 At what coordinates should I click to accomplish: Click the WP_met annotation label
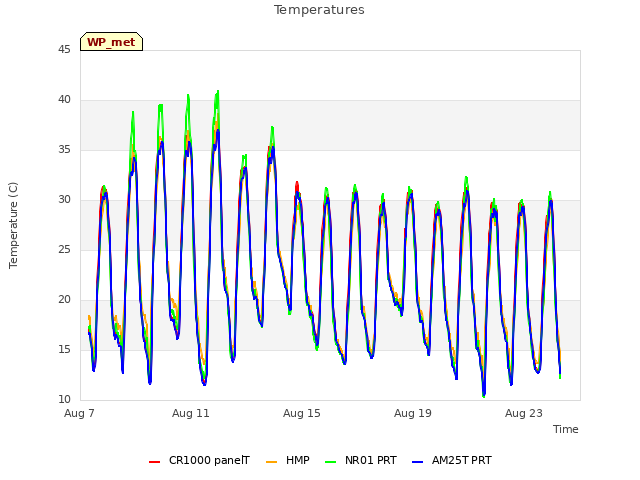pos(111,42)
